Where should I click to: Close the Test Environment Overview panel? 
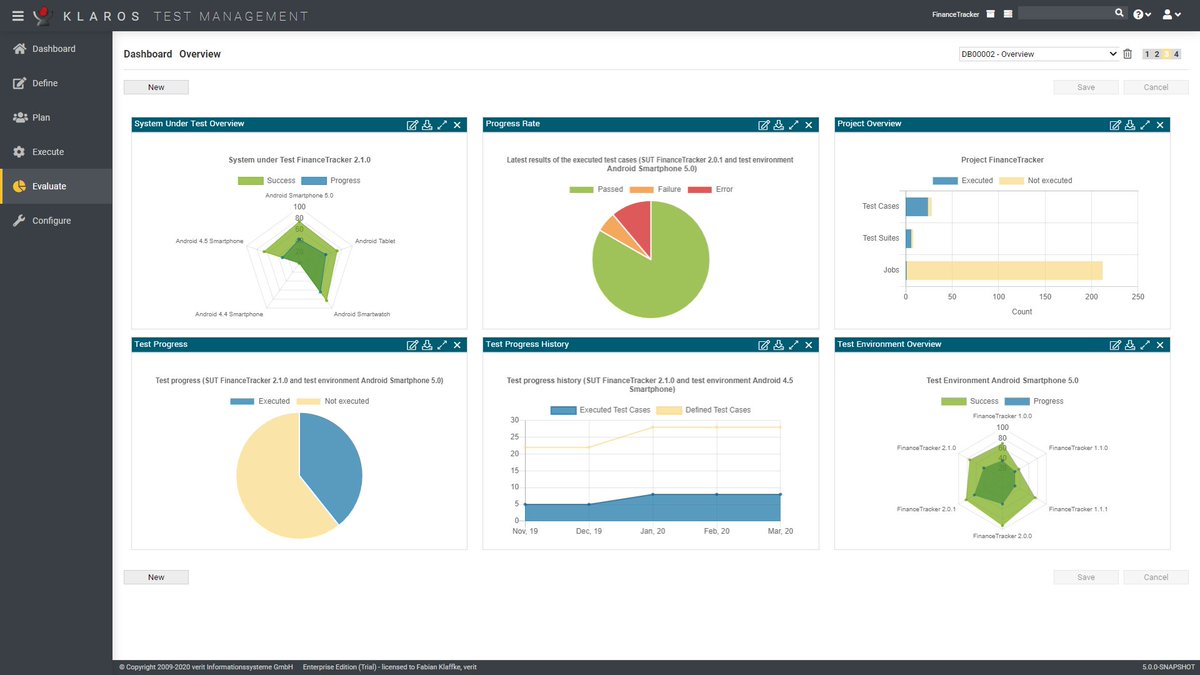click(1160, 345)
